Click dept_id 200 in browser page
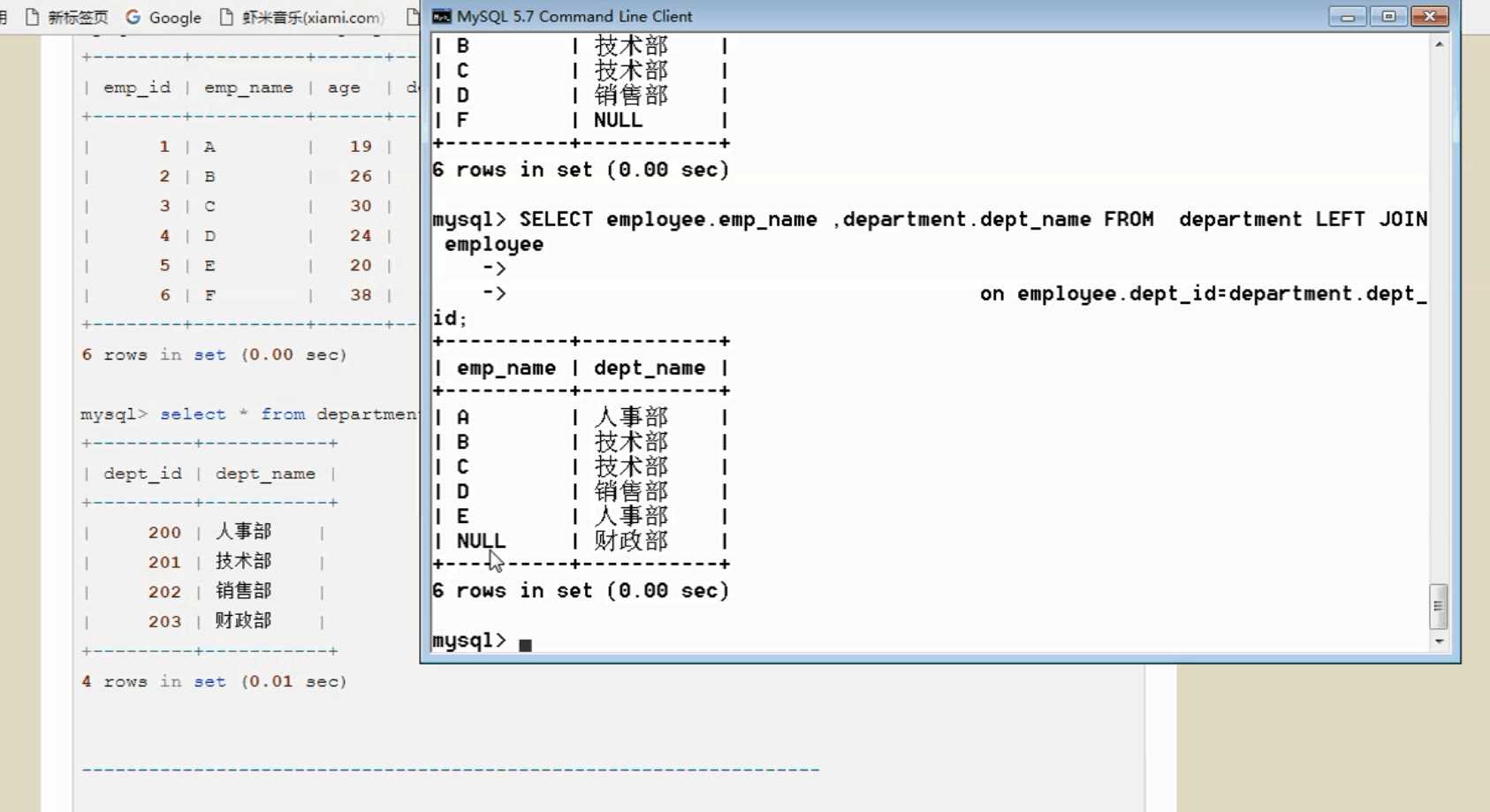 tap(164, 533)
